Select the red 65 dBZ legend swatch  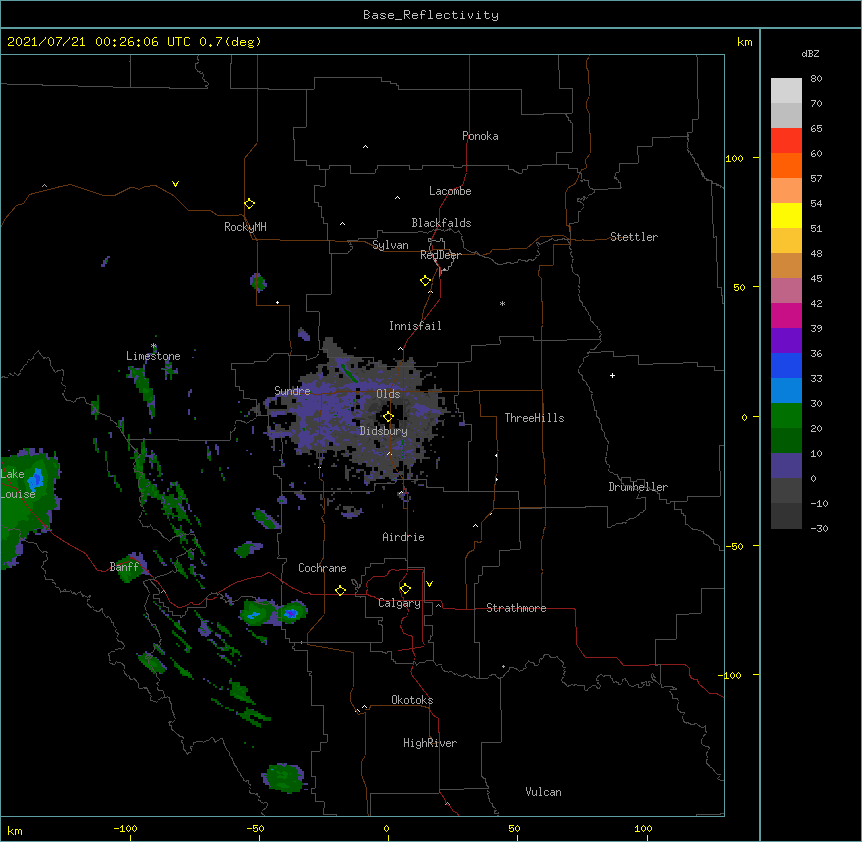click(x=786, y=140)
